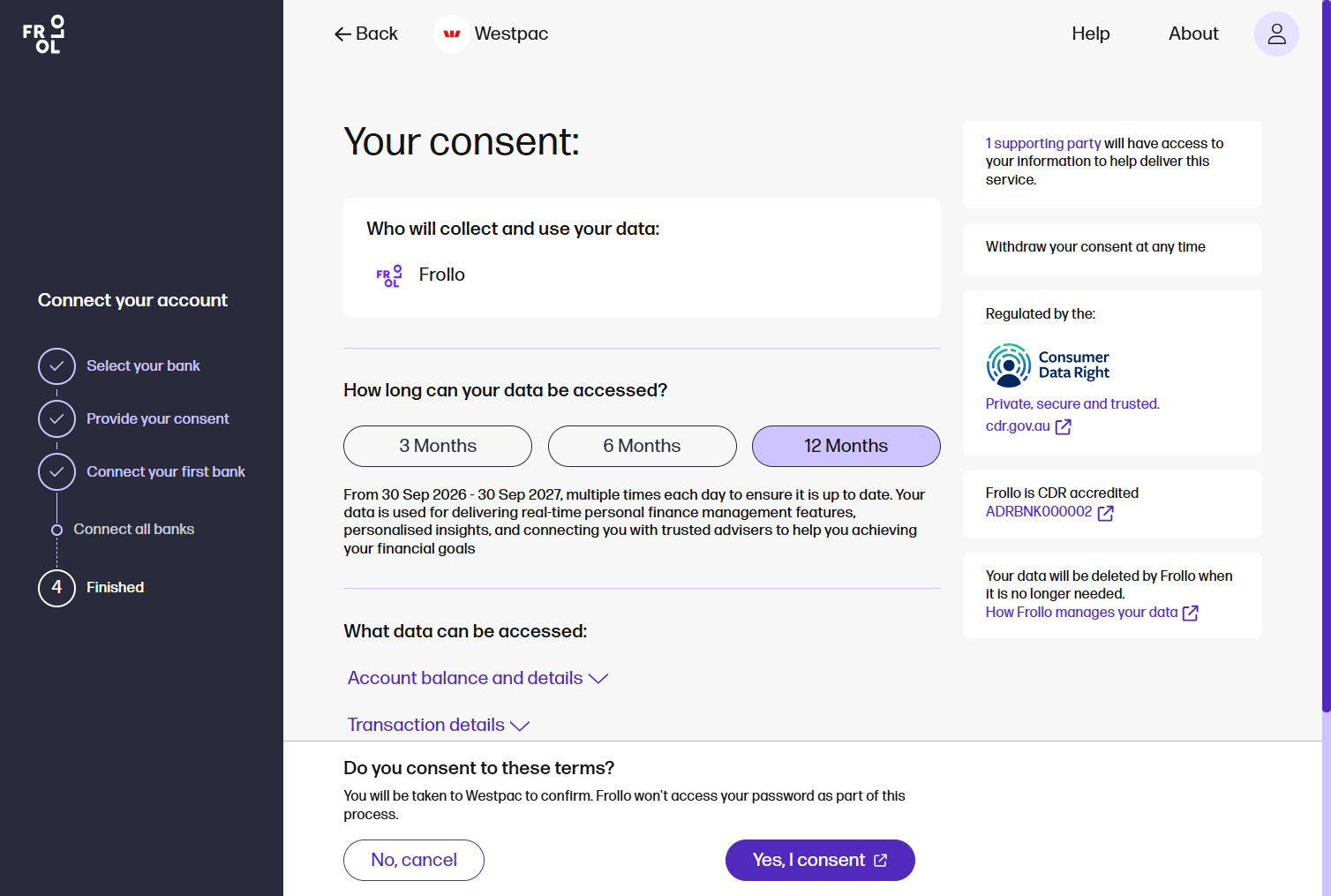Click Frollo is CDR accredited text
1331x896 pixels.
(x=1062, y=493)
